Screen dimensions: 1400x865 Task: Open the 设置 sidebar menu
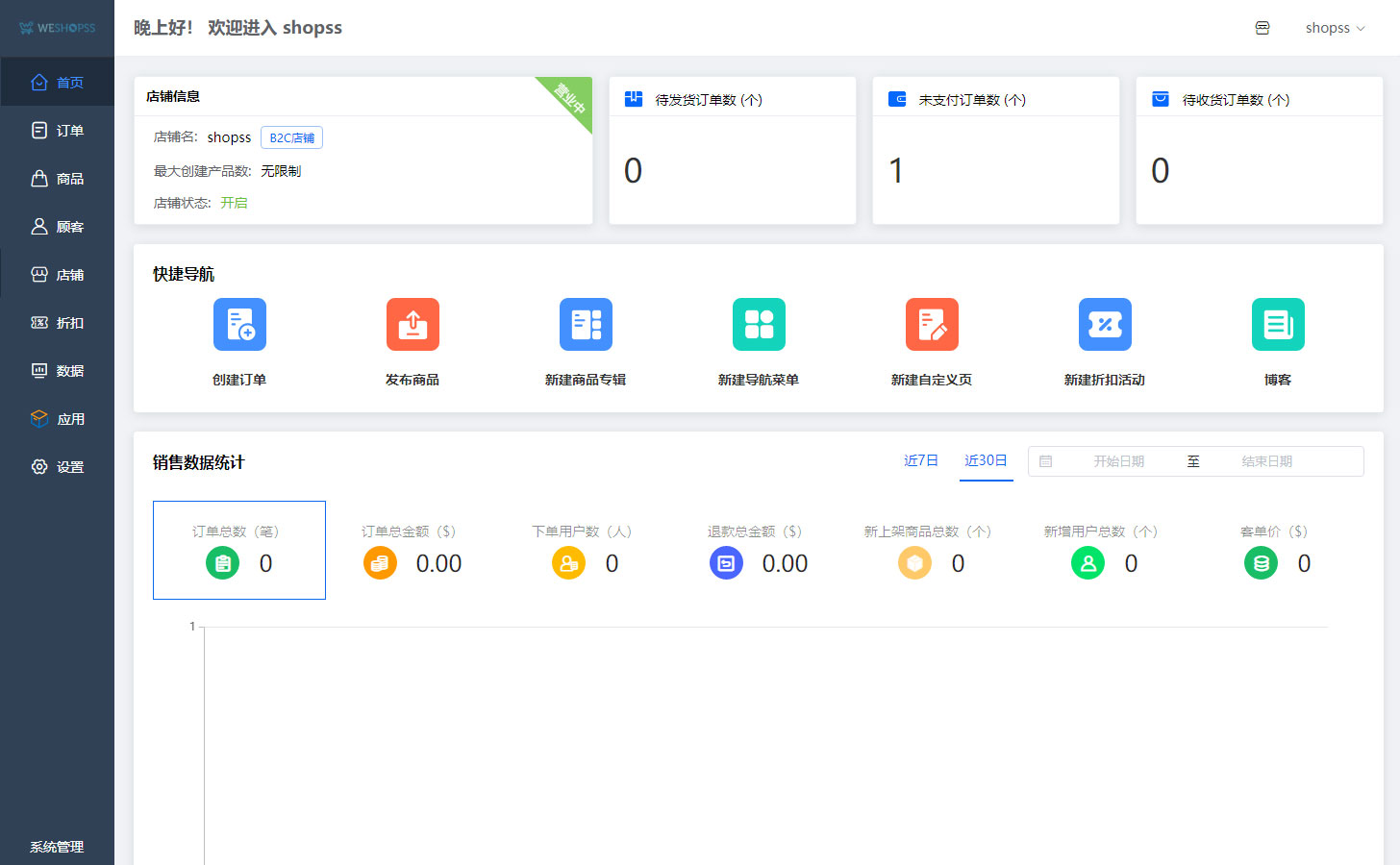tap(58, 467)
